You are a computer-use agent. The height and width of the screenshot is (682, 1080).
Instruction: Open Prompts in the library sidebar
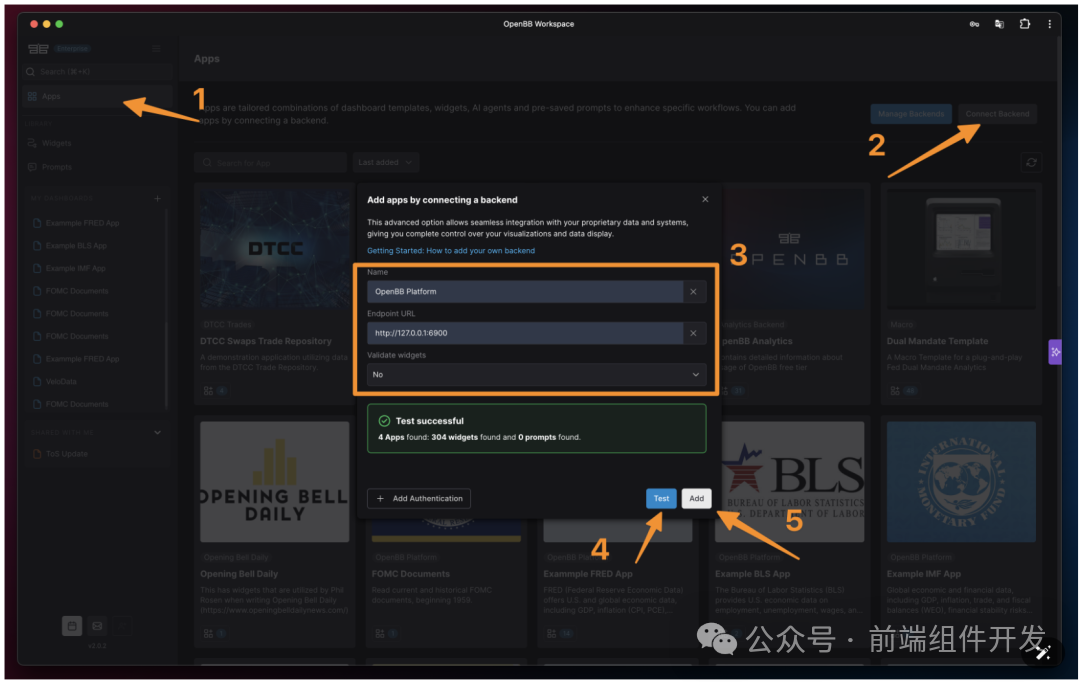(56, 167)
